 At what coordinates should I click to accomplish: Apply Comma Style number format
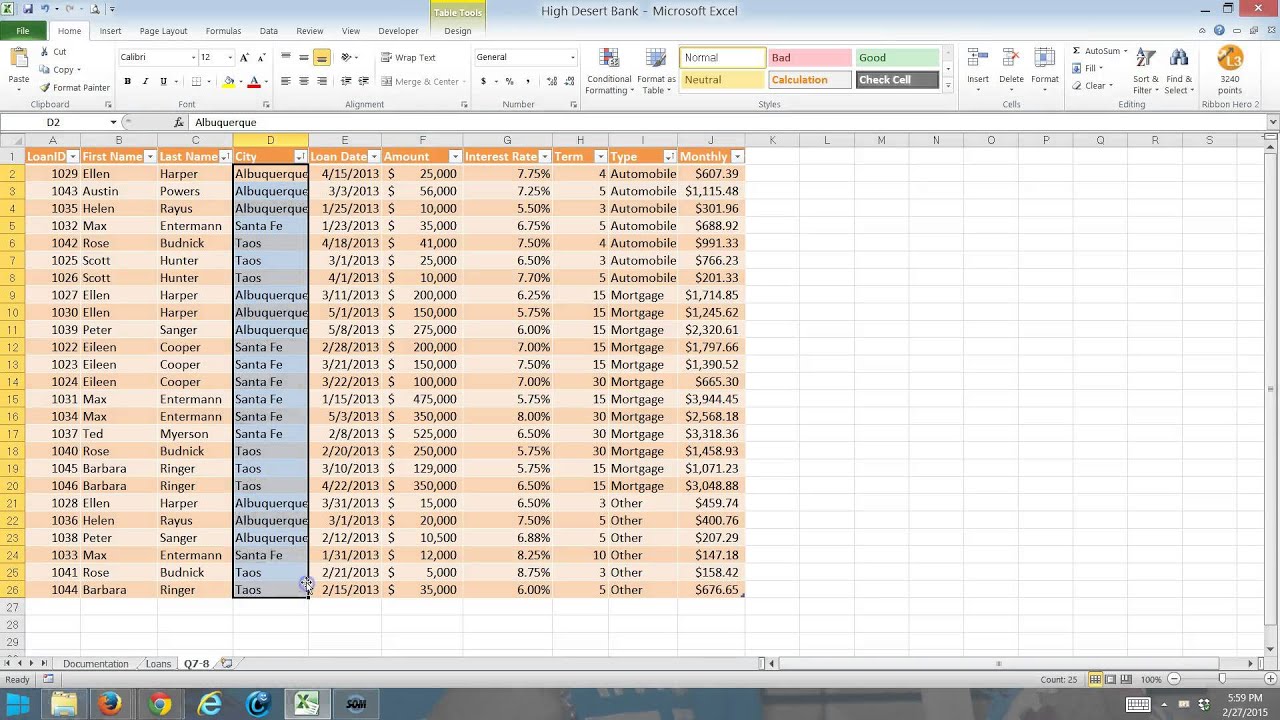click(x=526, y=81)
